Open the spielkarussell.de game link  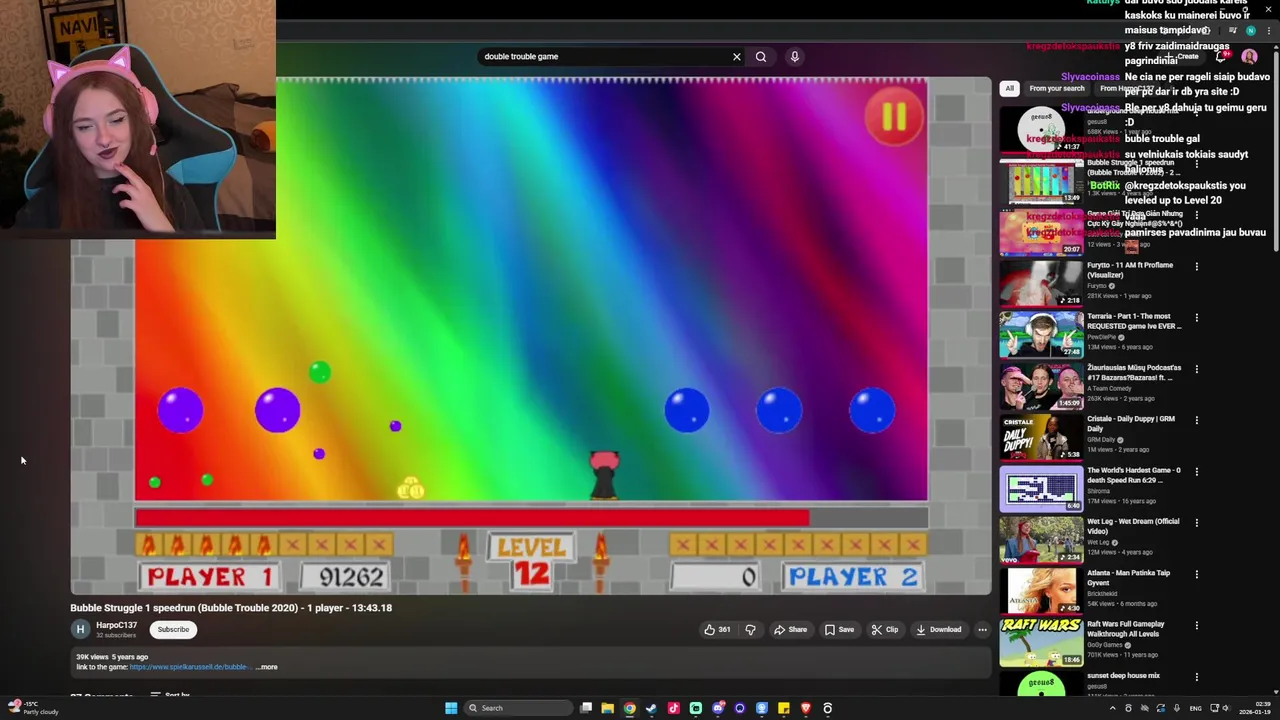(189, 667)
